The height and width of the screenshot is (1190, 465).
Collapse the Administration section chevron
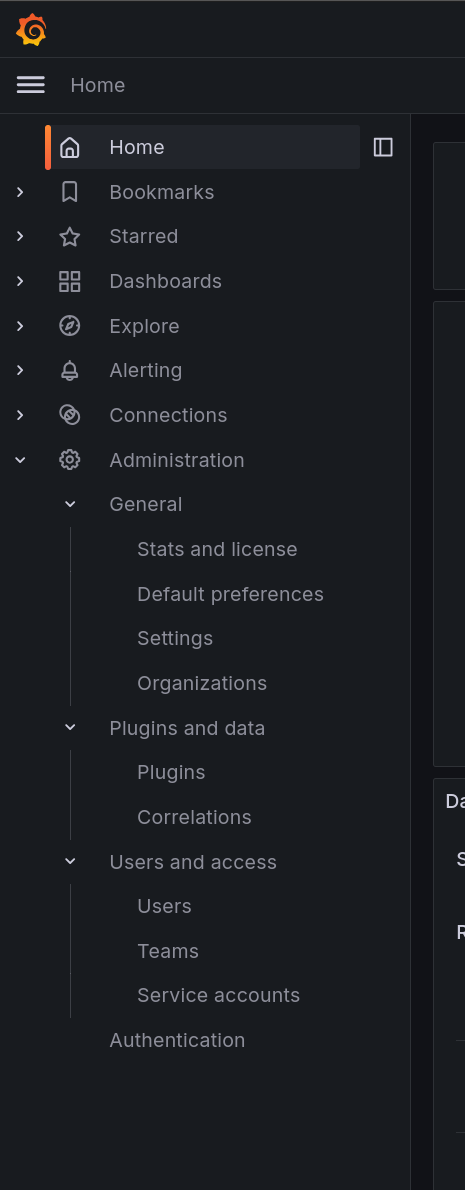click(x=20, y=460)
